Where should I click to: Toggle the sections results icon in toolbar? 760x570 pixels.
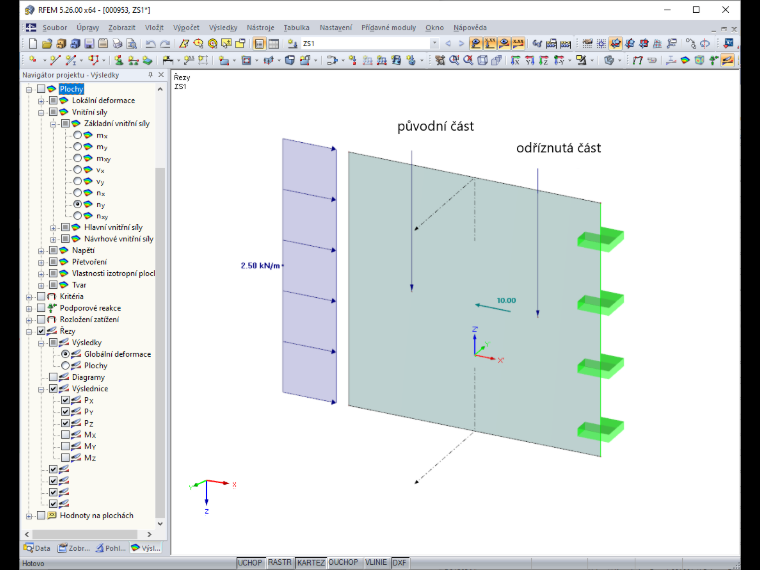(728, 60)
